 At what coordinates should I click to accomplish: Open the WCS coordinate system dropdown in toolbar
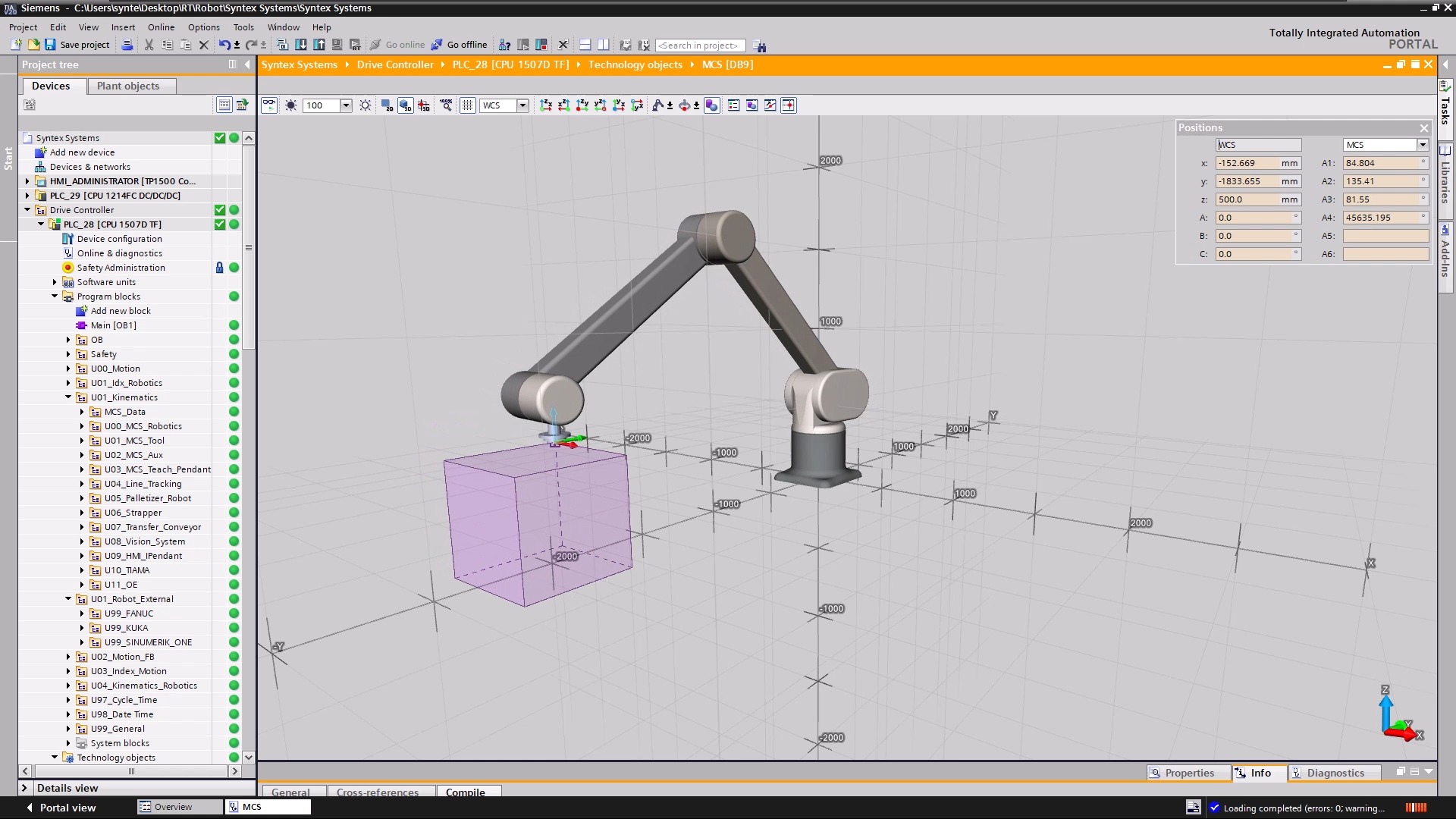tap(522, 105)
